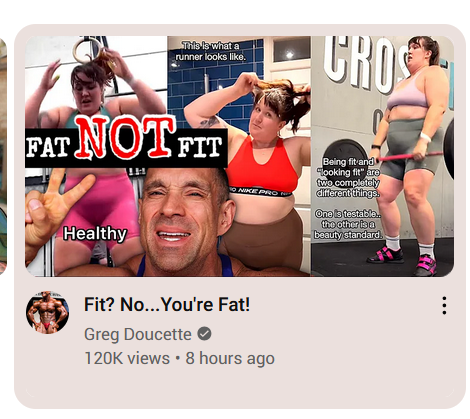Screen dimensions: 470x419
Task: Click Greg Doucette's bodybuilder channel avatar
Action: [x=48, y=312]
